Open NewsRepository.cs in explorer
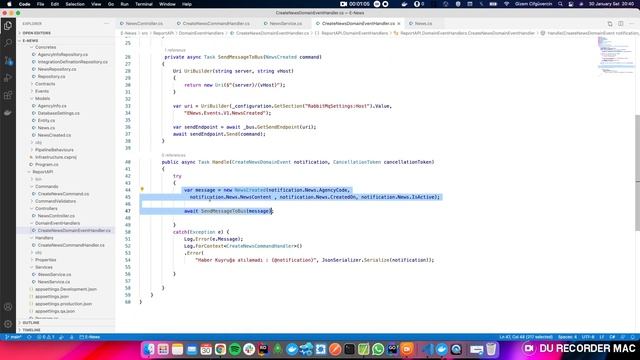This screenshot has width=640, height=360. (x=57, y=69)
